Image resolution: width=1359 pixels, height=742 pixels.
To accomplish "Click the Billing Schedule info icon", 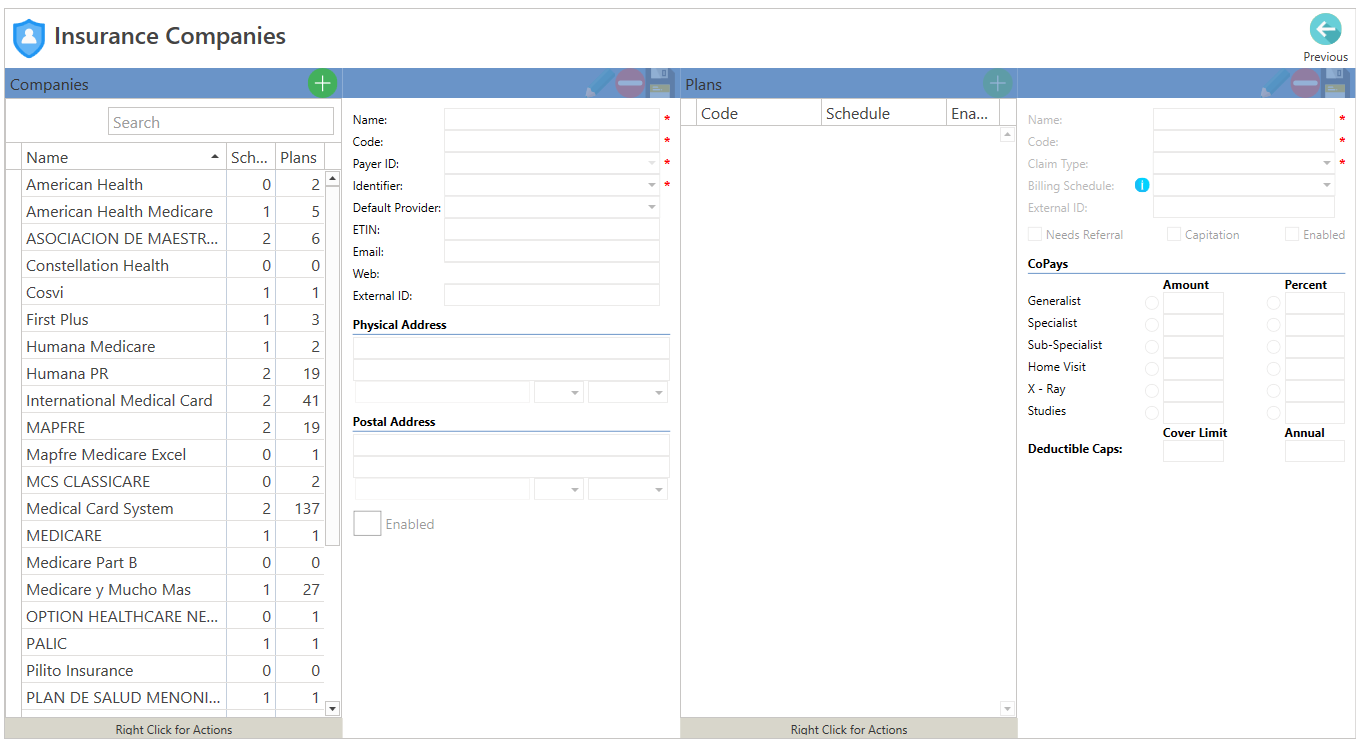I will click(1142, 185).
